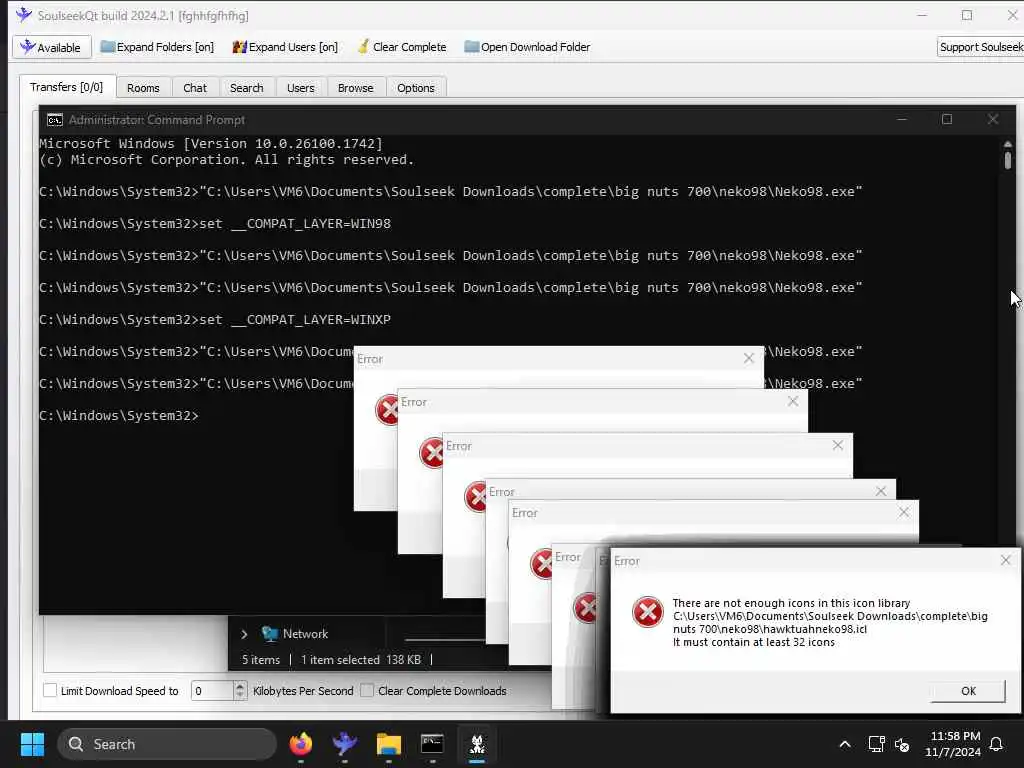The height and width of the screenshot is (768, 1024).
Task: Click the Support Soulseek button
Action: point(980,47)
